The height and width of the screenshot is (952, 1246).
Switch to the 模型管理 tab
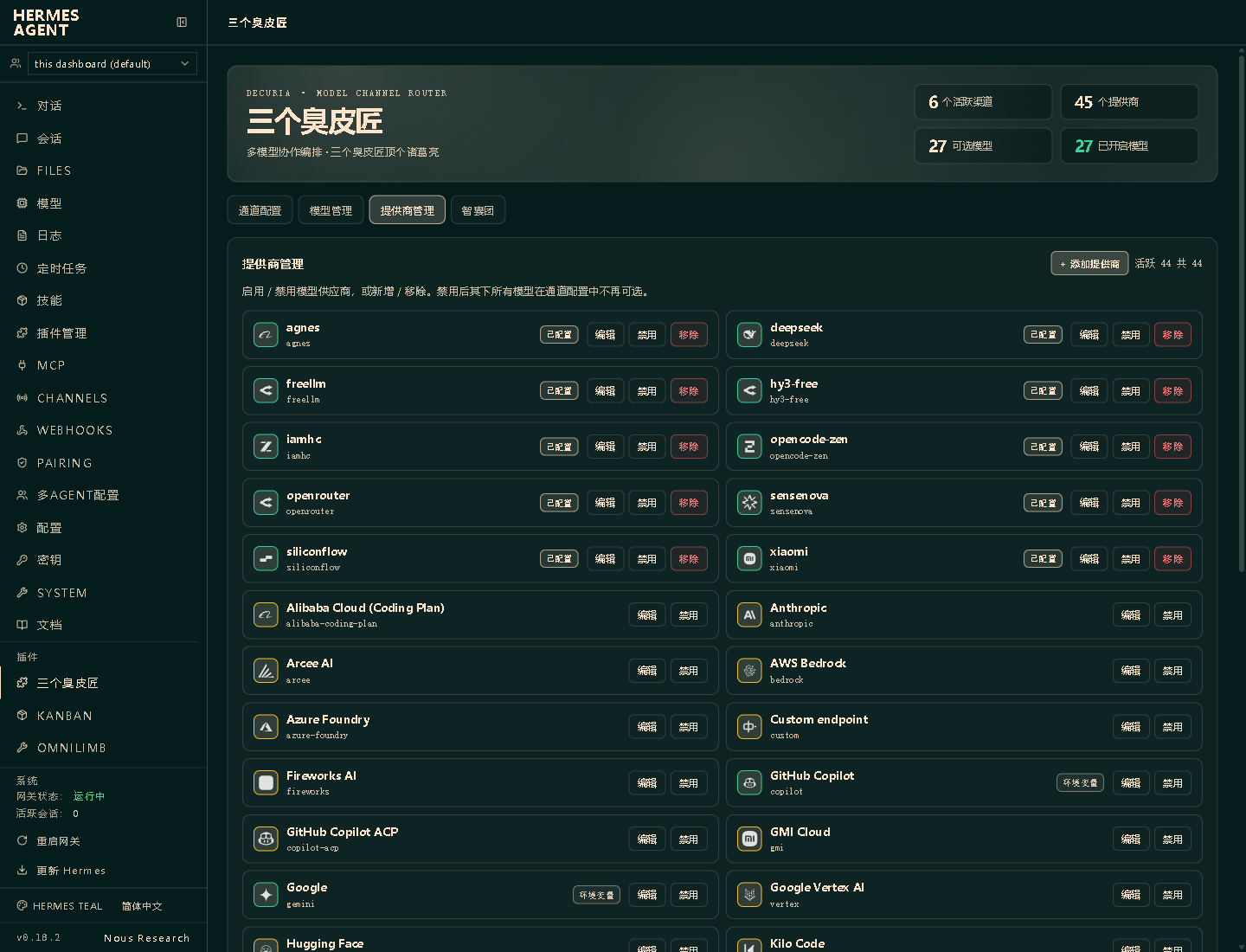[331, 210]
